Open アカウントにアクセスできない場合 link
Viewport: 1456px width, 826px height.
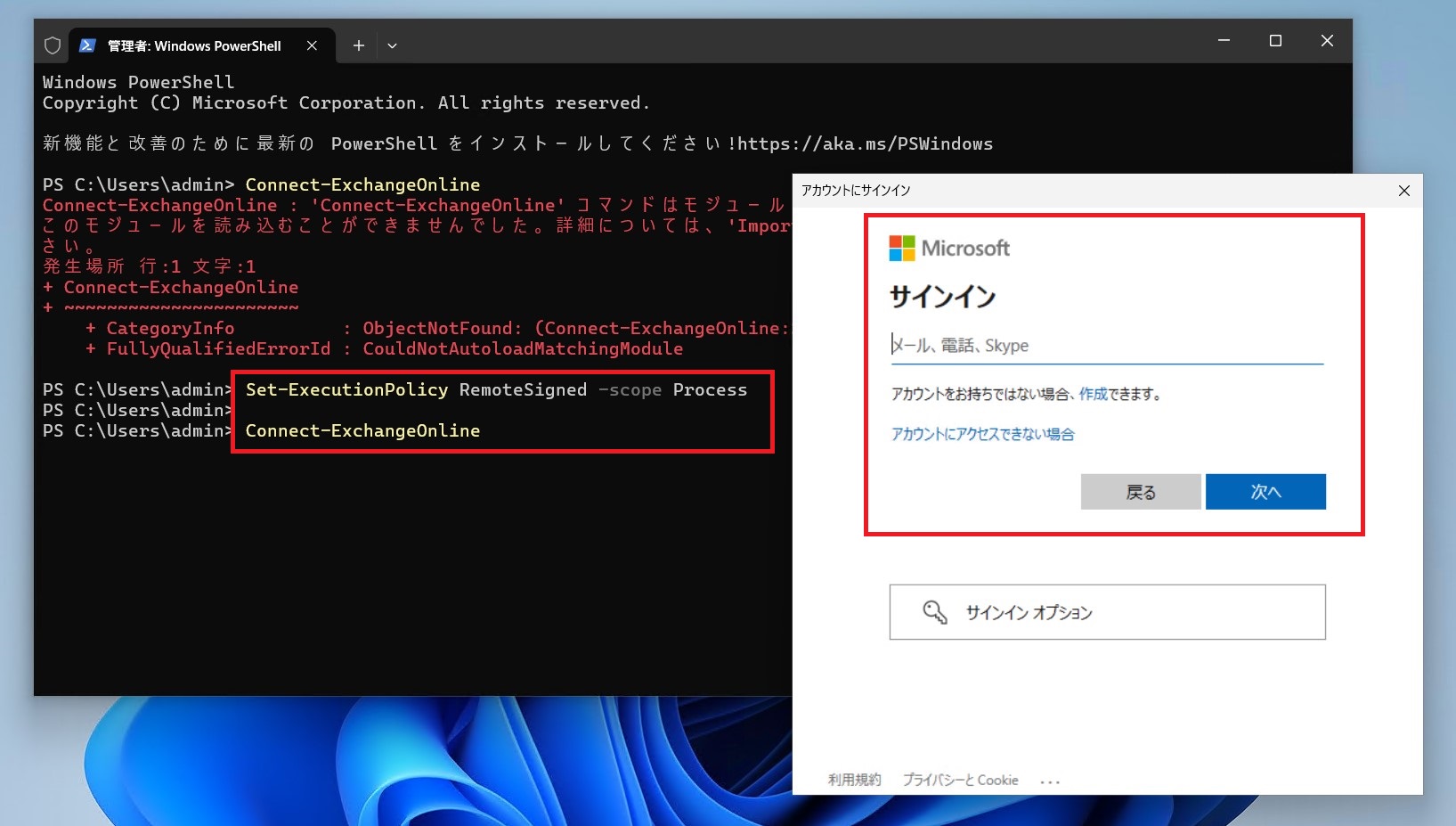pyautogui.click(x=982, y=434)
